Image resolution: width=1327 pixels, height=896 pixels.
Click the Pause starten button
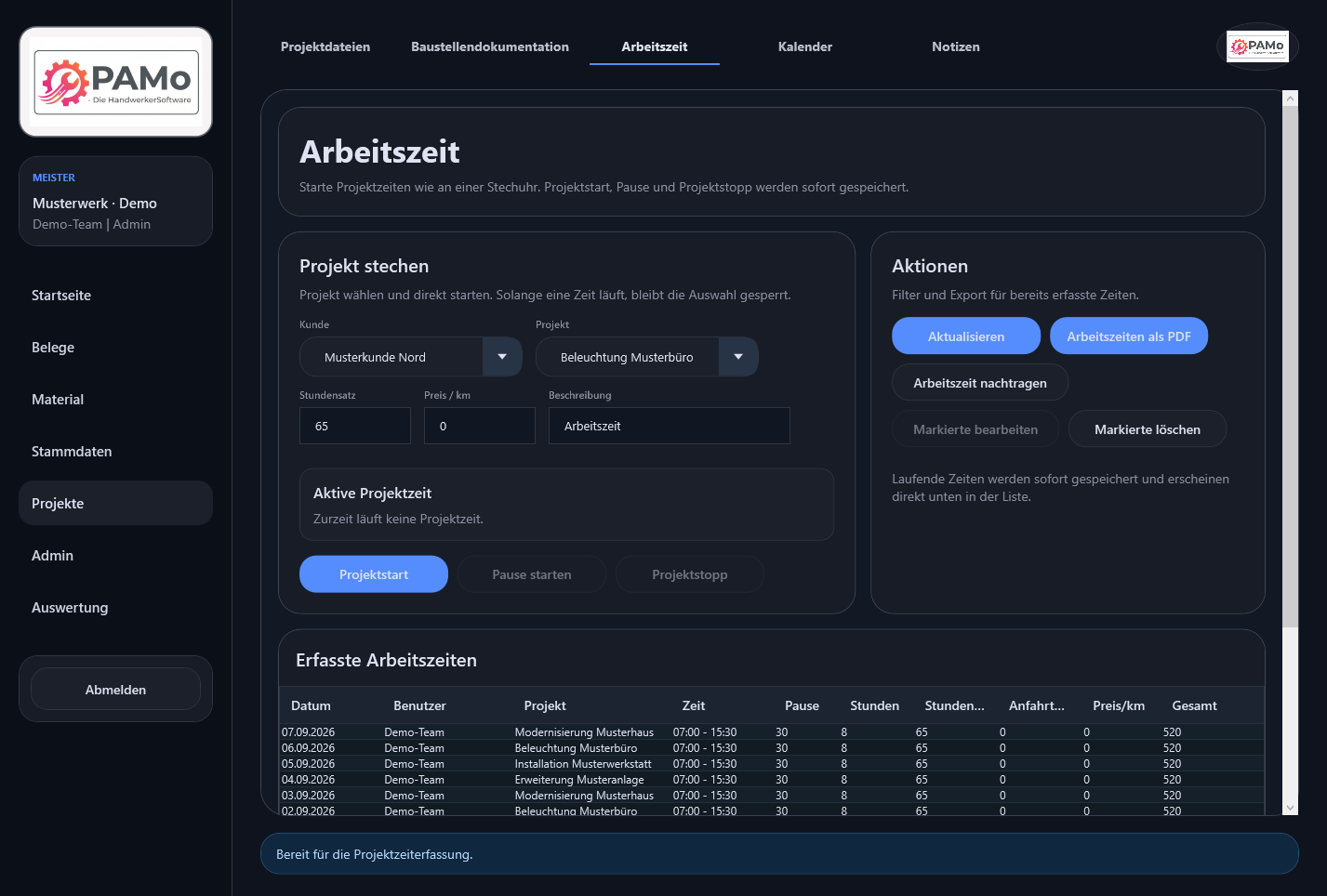pyautogui.click(x=532, y=574)
